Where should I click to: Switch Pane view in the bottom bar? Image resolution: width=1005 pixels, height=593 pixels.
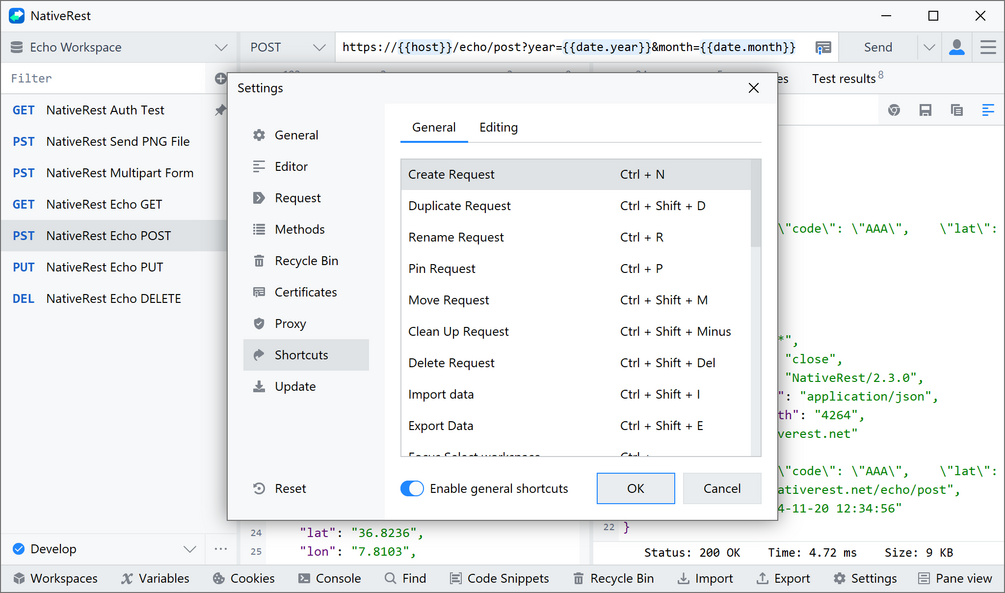point(955,578)
